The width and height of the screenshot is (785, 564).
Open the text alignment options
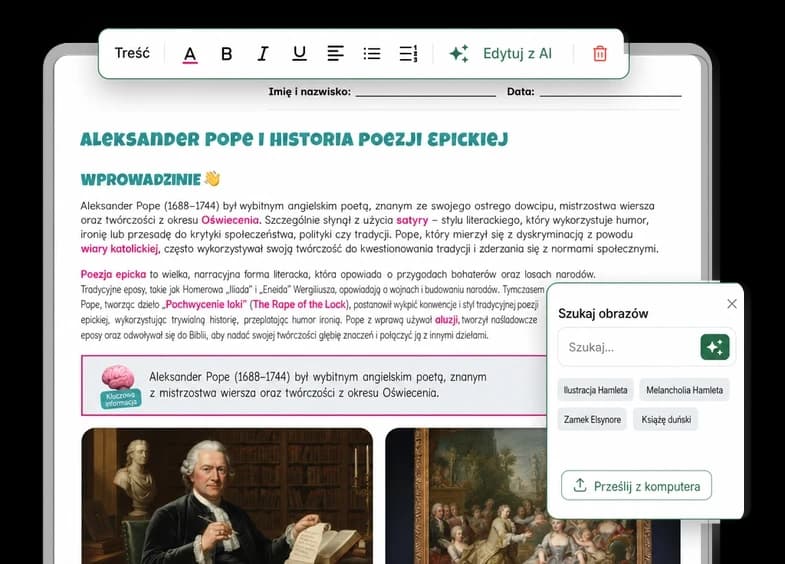[x=335, y=54]
